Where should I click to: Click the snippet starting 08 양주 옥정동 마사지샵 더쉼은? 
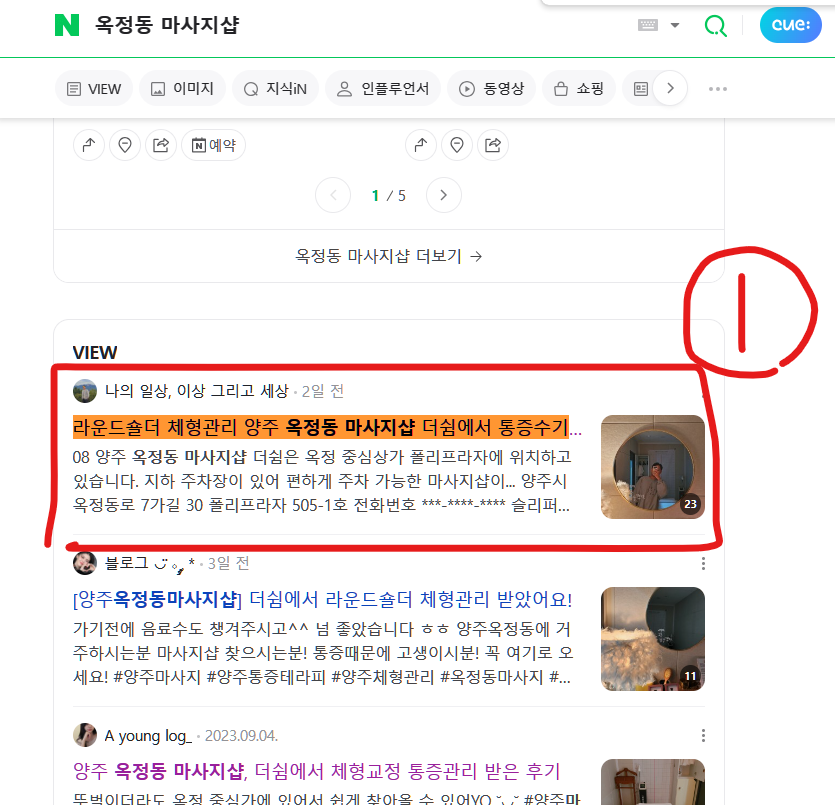tap(322, 481)
